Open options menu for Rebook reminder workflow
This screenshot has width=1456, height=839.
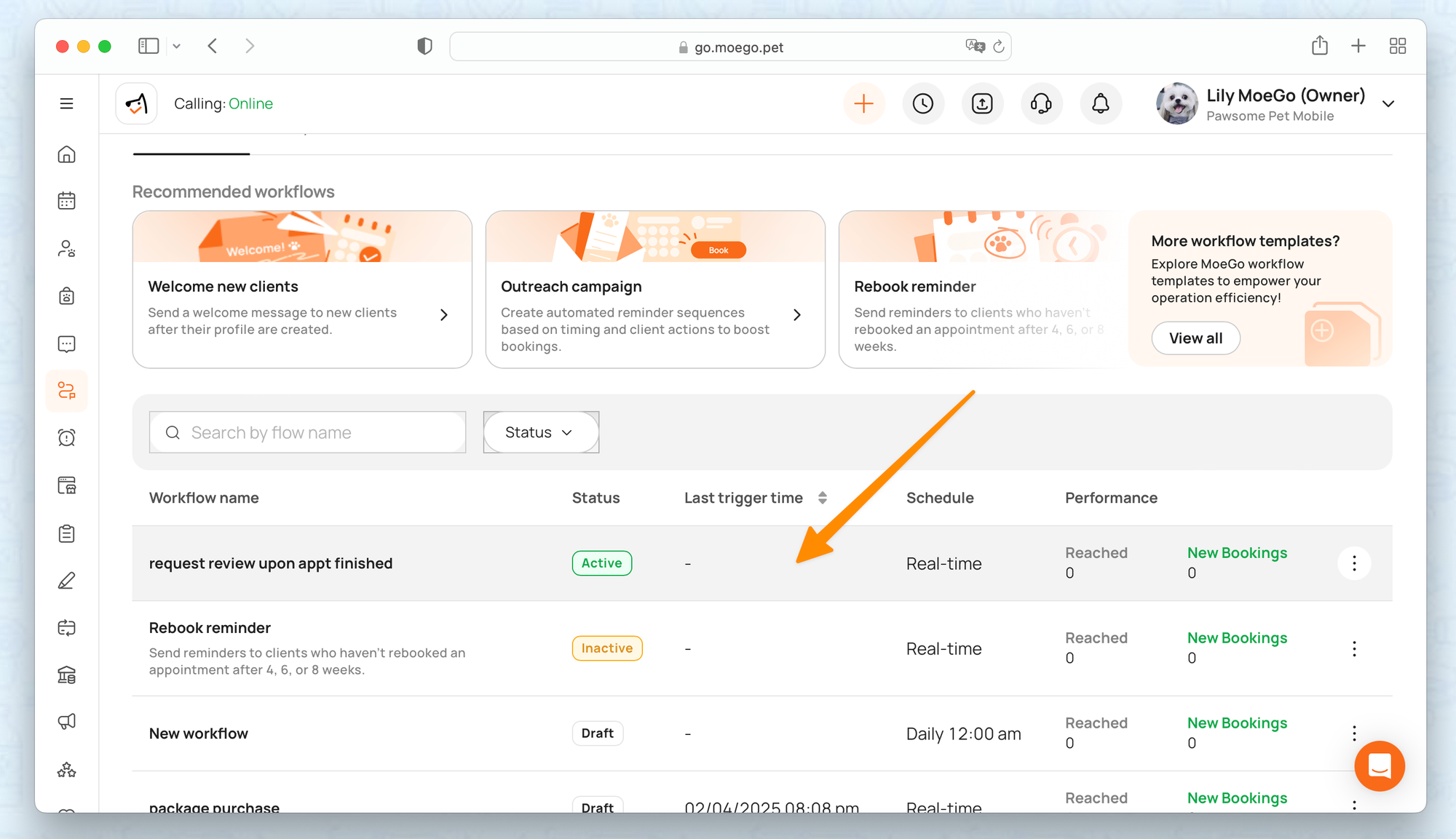pyautogui.click(x=1354, y=648)
